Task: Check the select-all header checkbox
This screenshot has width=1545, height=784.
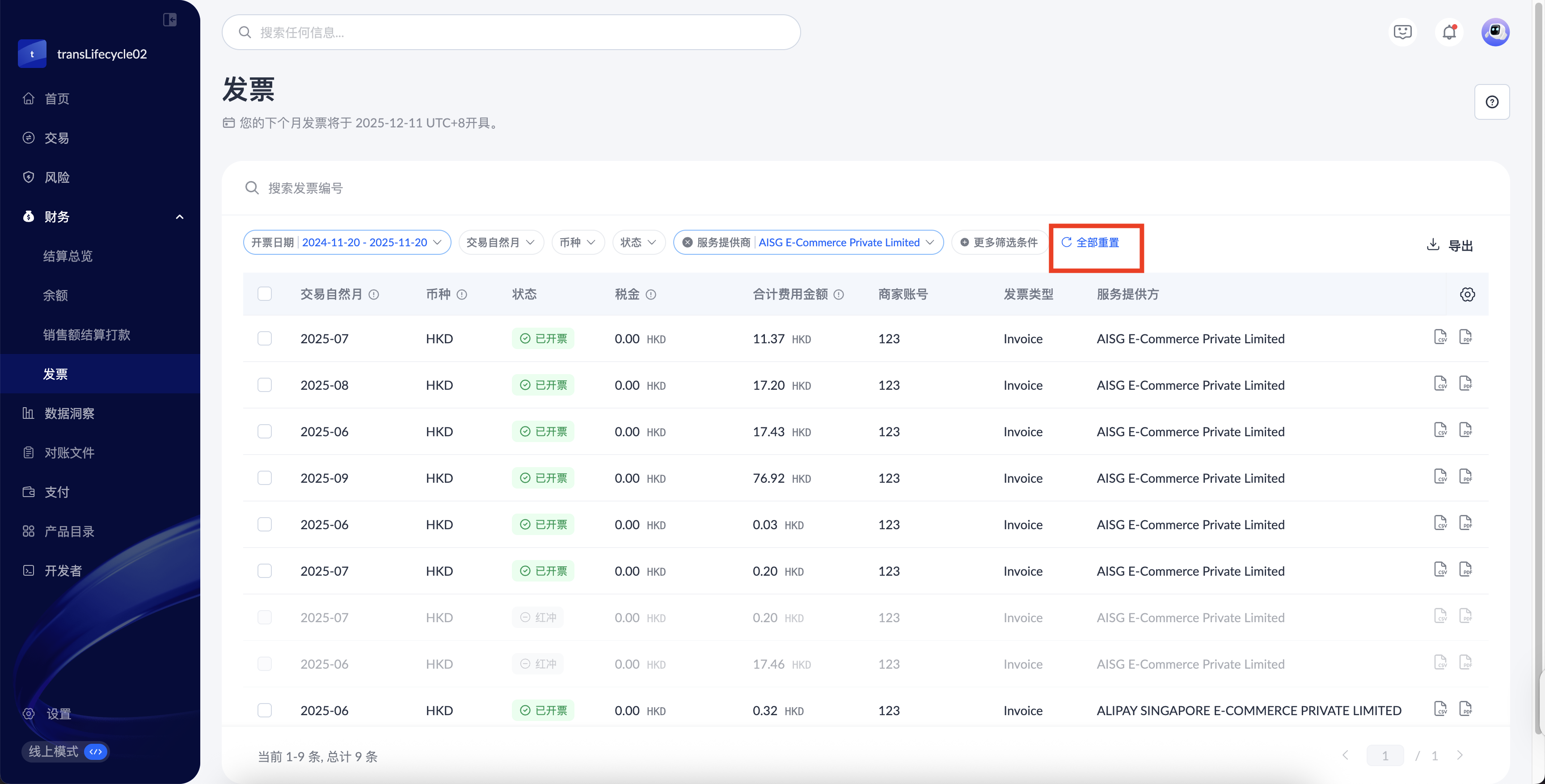Action: pos(265,294)
